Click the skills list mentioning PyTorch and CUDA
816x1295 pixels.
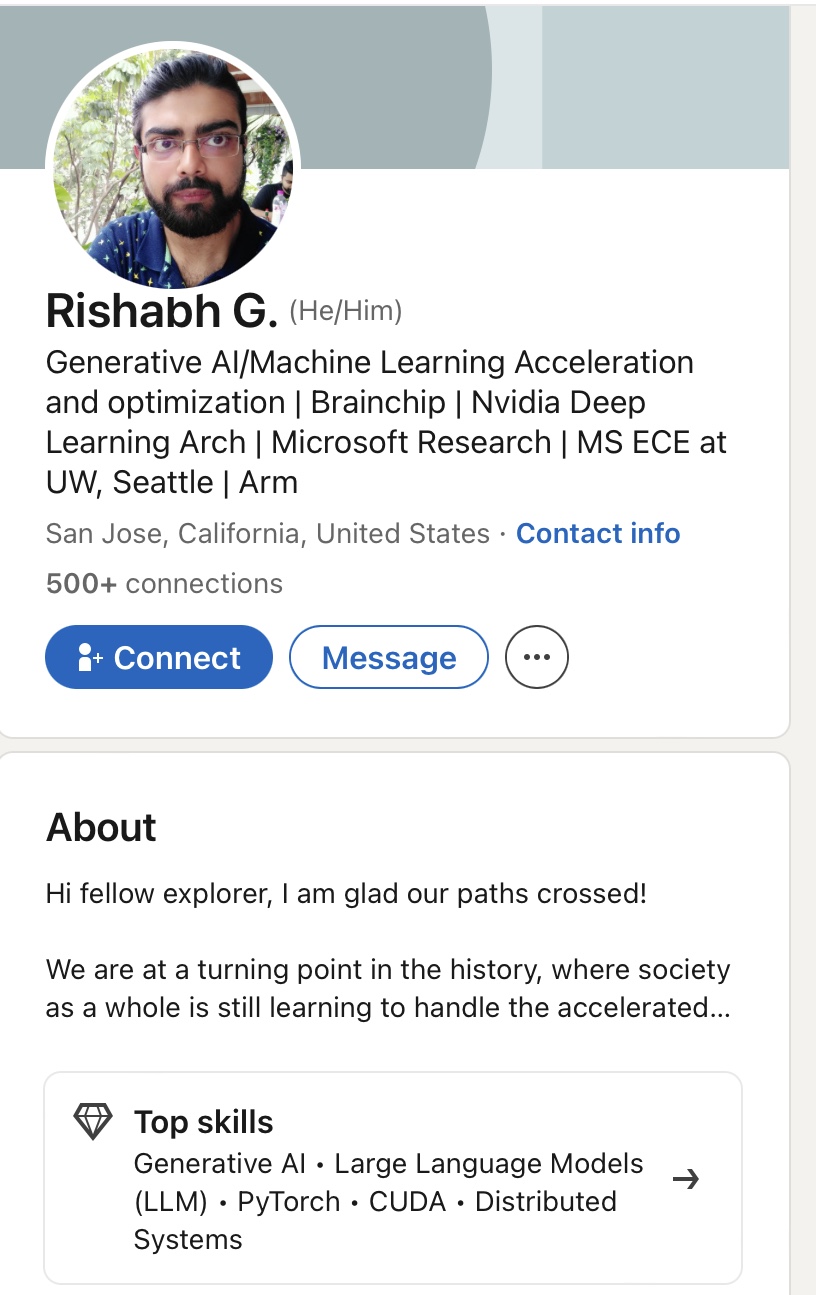coord(388,1201)
